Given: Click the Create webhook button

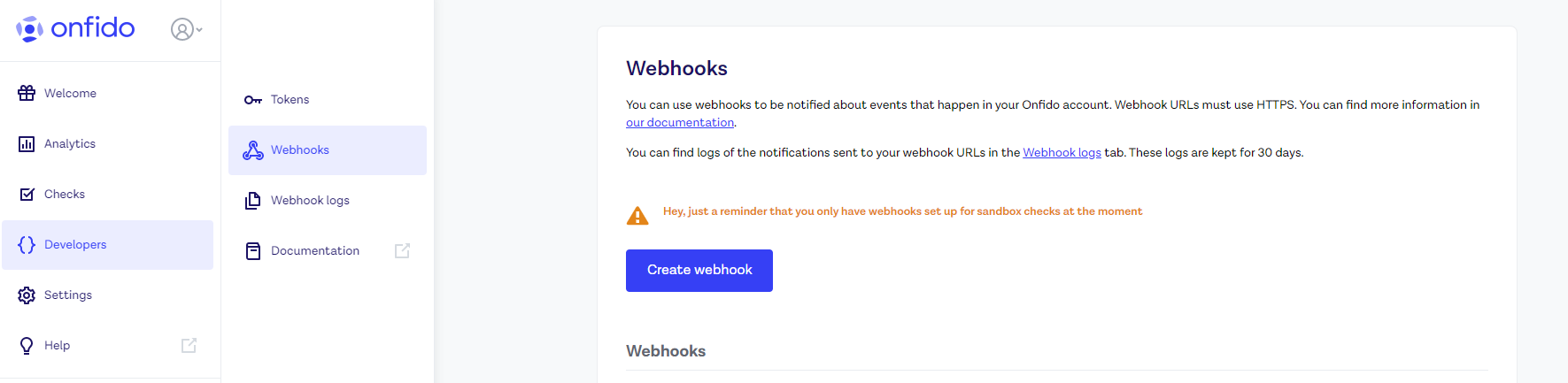Looking at the screenshot, I should 699,271.
